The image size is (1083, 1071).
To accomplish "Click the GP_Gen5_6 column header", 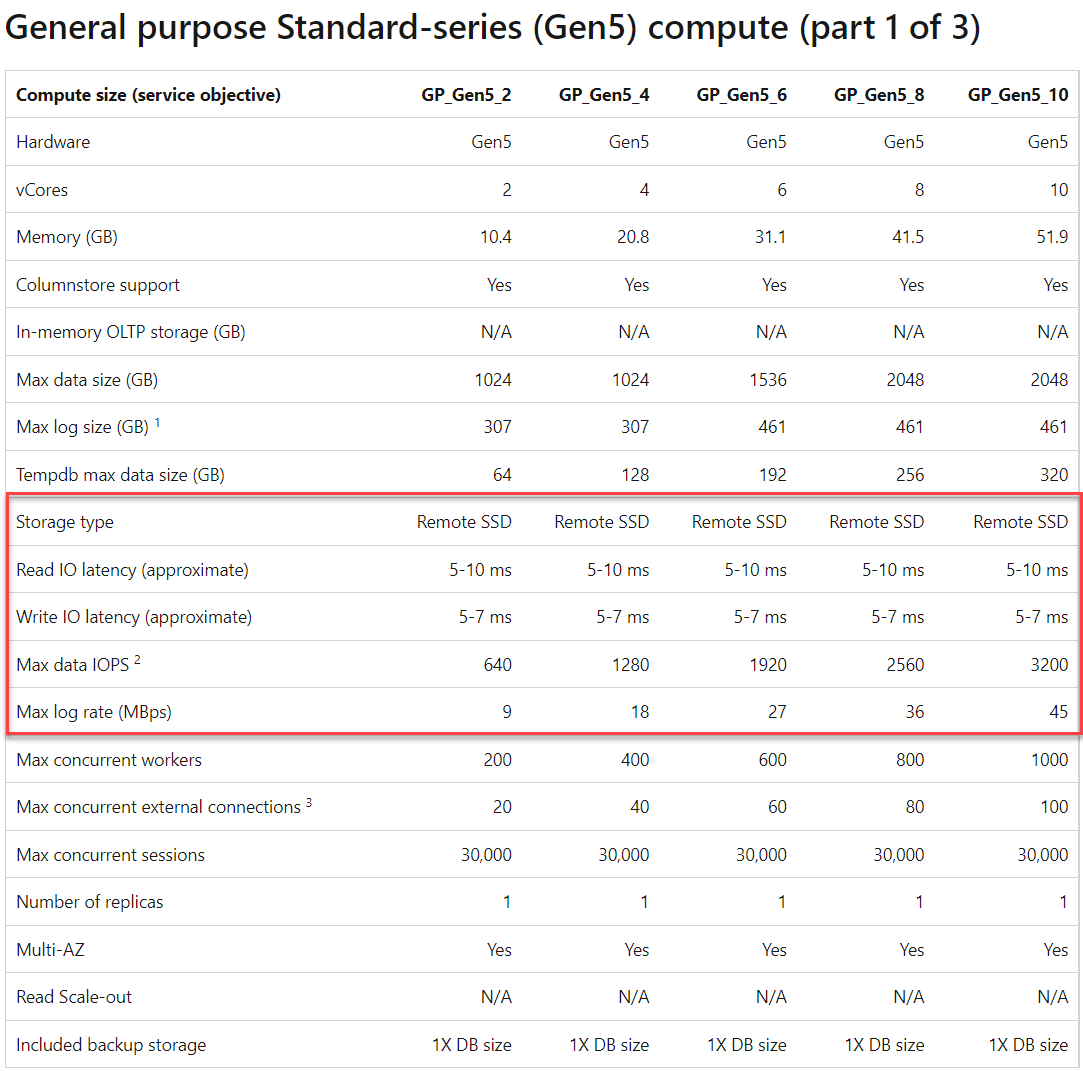I will coord(741,95).
